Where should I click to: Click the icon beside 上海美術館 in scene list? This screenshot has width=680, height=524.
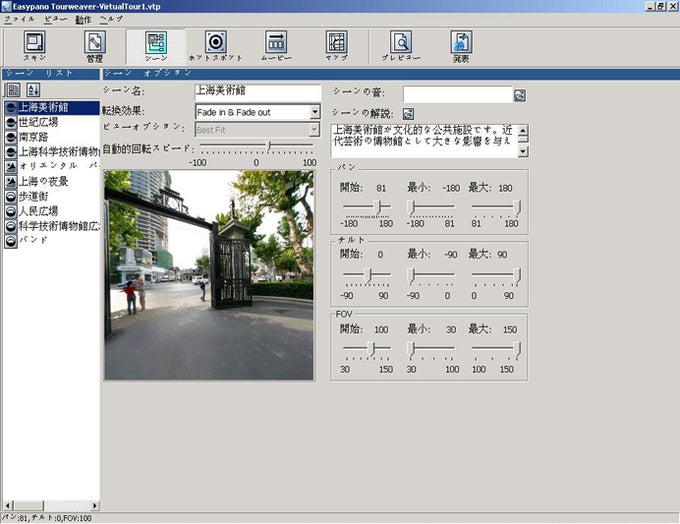[x=11, y=108]
